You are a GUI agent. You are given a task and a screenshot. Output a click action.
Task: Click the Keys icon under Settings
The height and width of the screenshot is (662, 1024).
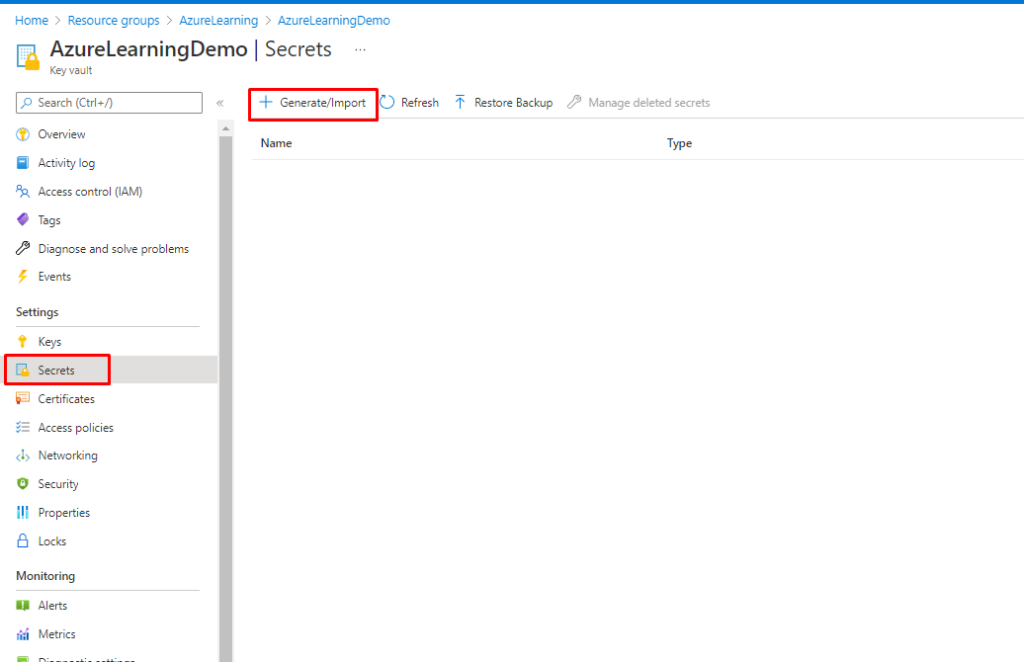point(23,341)
